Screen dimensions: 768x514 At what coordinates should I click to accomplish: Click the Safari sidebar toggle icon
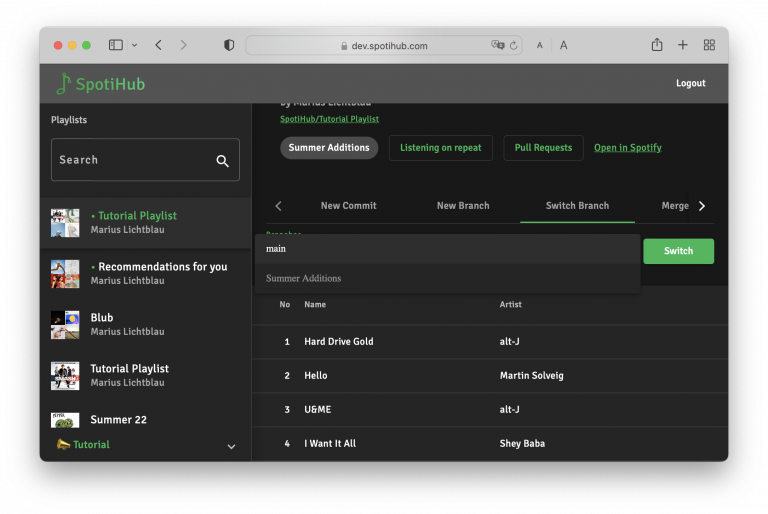[x=116, y=45]
